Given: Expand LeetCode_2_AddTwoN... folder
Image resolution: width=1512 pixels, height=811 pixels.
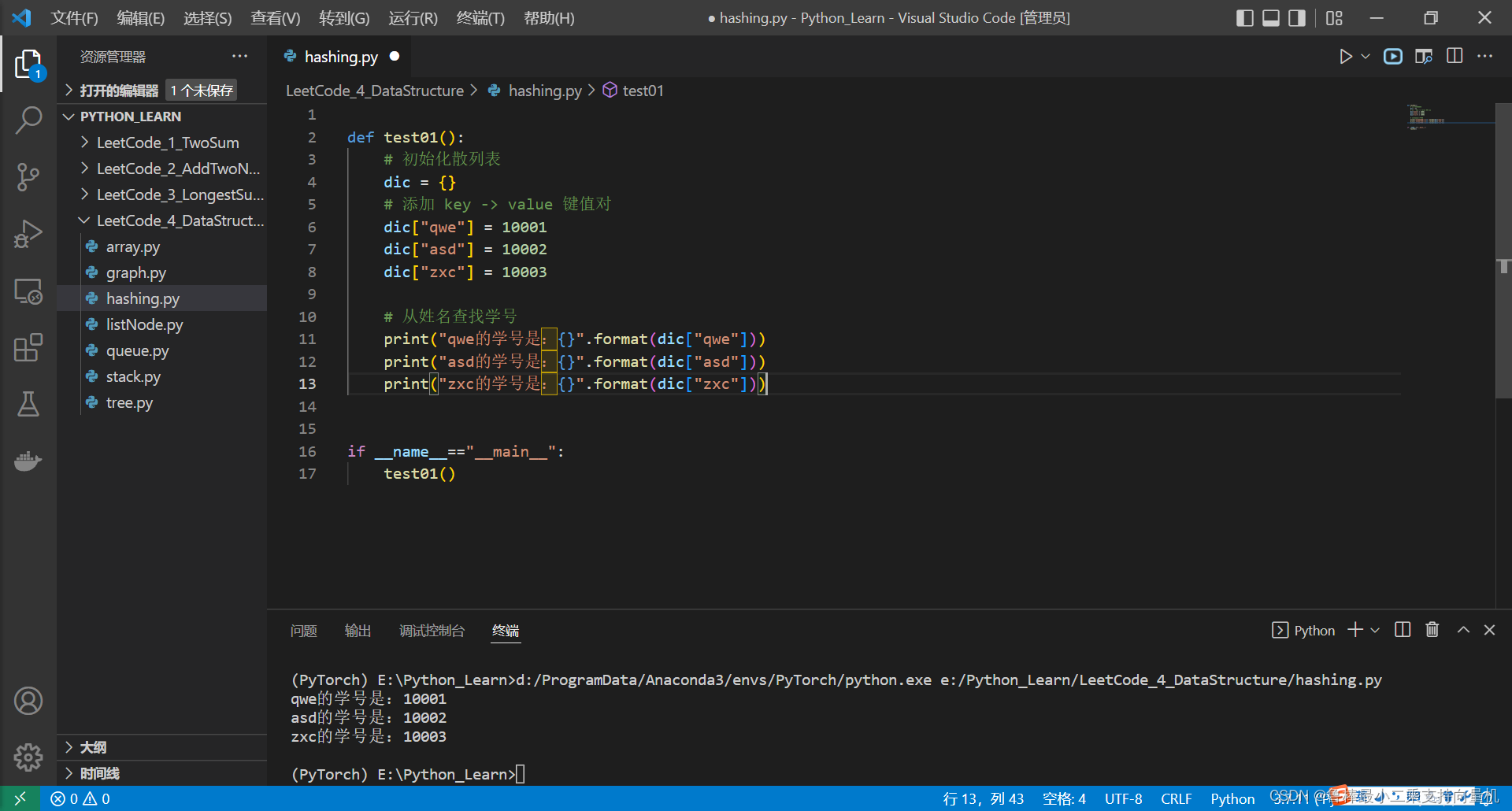Looking at the screenshot, I should coord(161,168).
